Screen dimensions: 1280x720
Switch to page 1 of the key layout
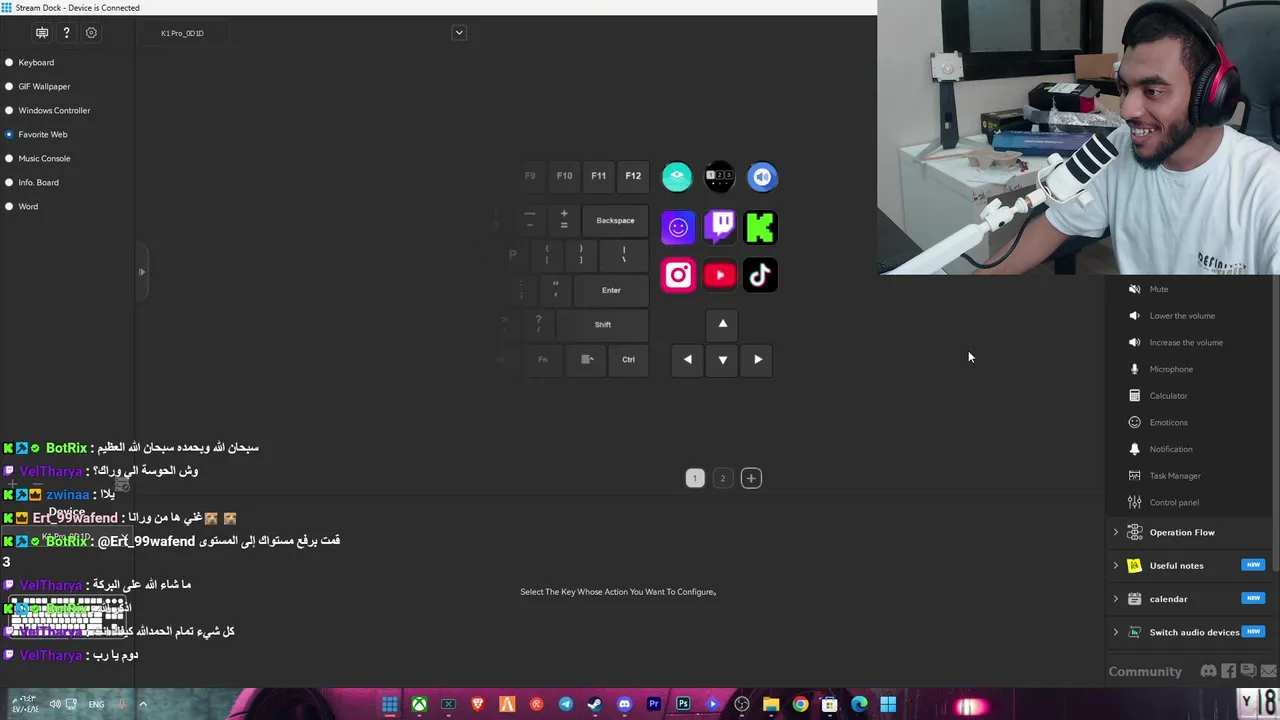695,478
